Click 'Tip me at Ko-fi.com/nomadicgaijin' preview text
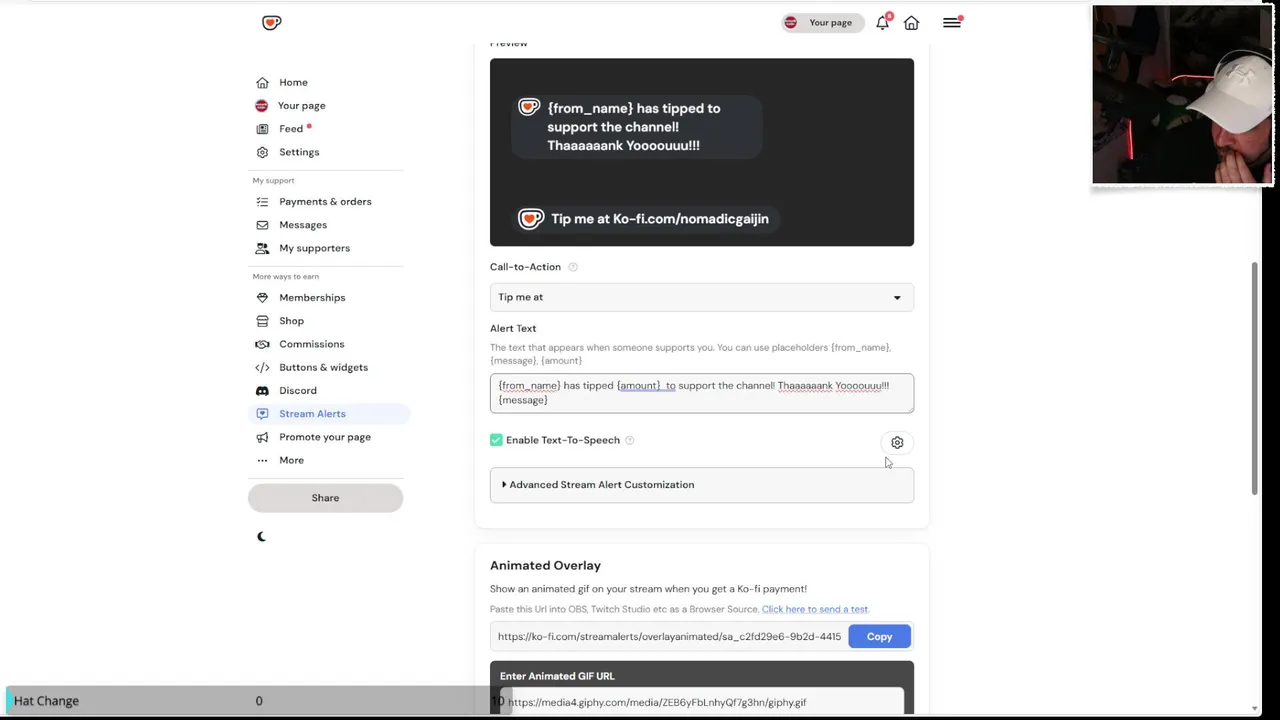Screen dimensions: 1280x720 click(659, 219)
